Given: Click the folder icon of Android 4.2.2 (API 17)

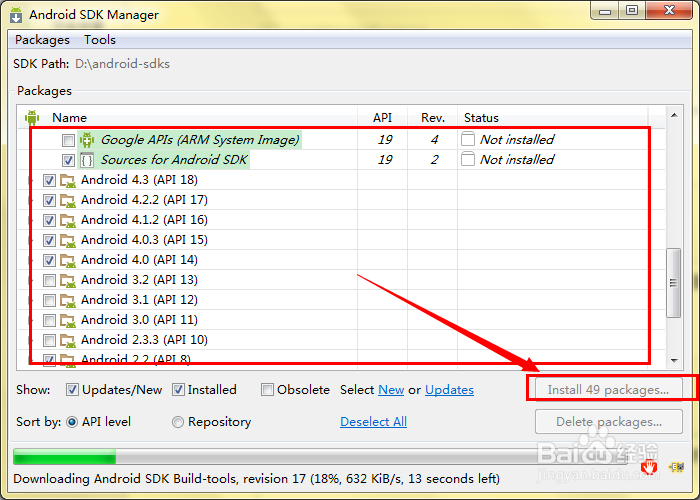Looking at the screenshot, I should [x=68, y=200].
